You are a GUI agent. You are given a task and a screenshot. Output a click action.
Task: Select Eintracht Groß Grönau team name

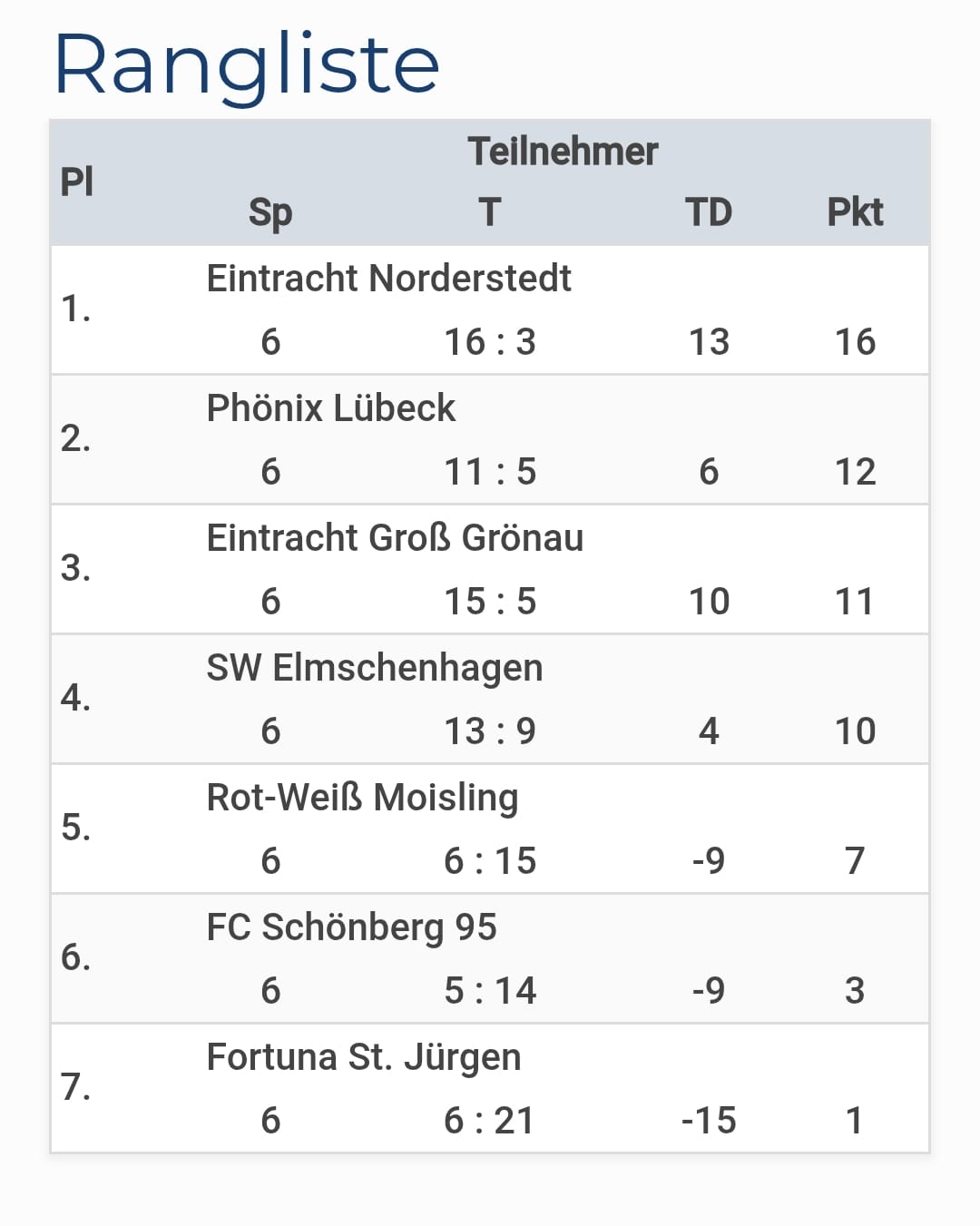click(395, 538)
